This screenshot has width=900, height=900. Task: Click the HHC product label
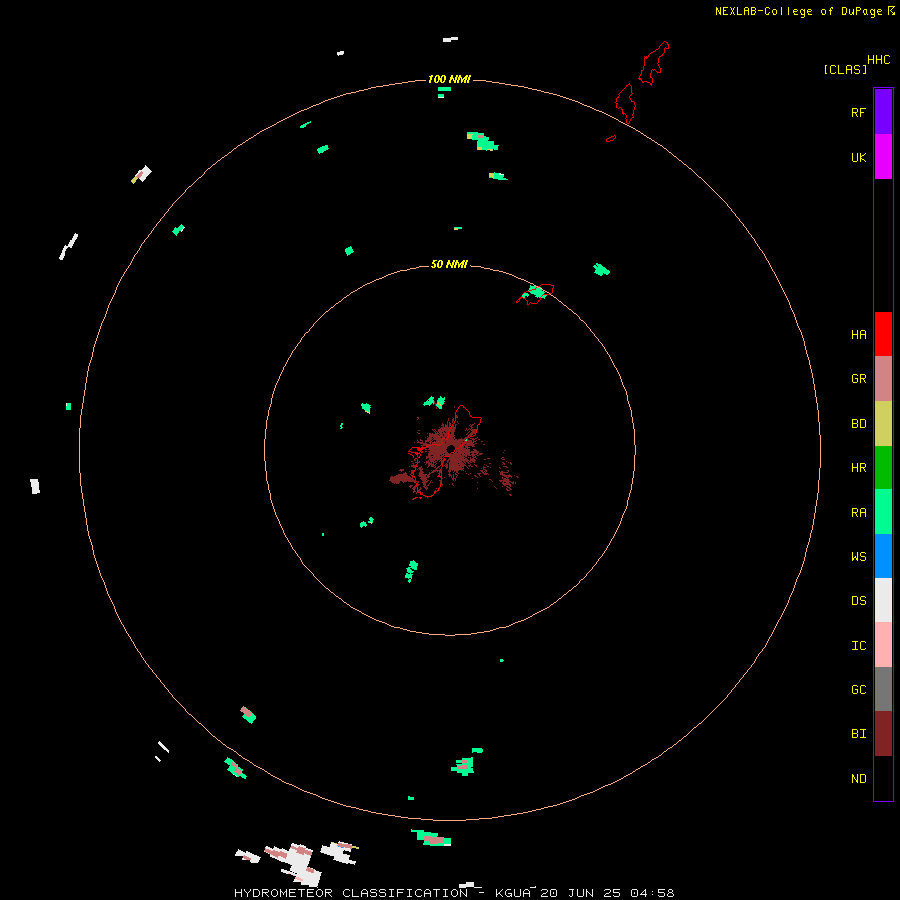click(x=879, y=60)
